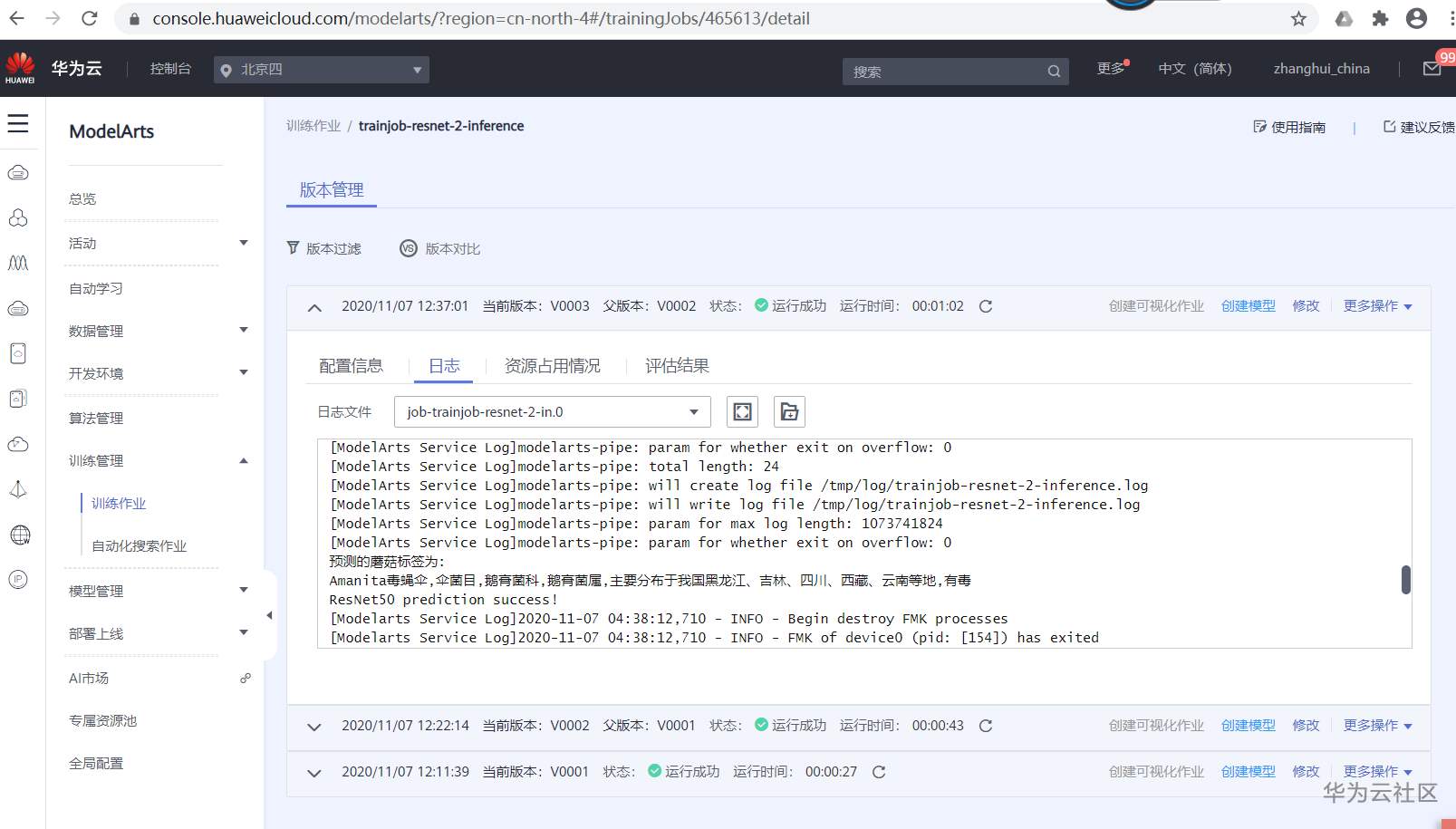Open 更多操作 for version V0003
Screen dimensions: 1456x829
1377,306
